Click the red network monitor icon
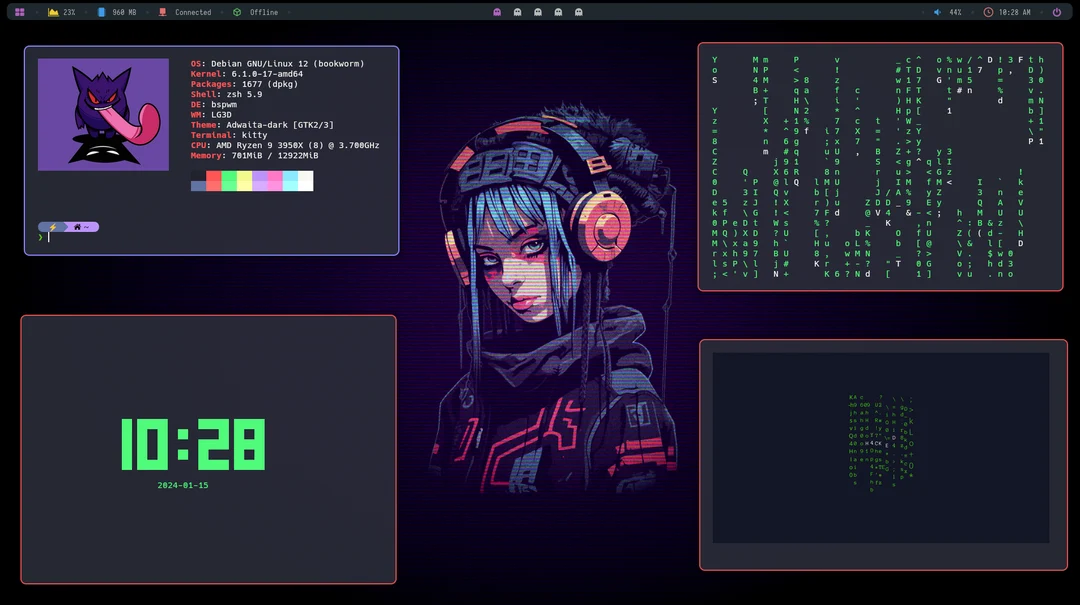 [x=162, y=11]
